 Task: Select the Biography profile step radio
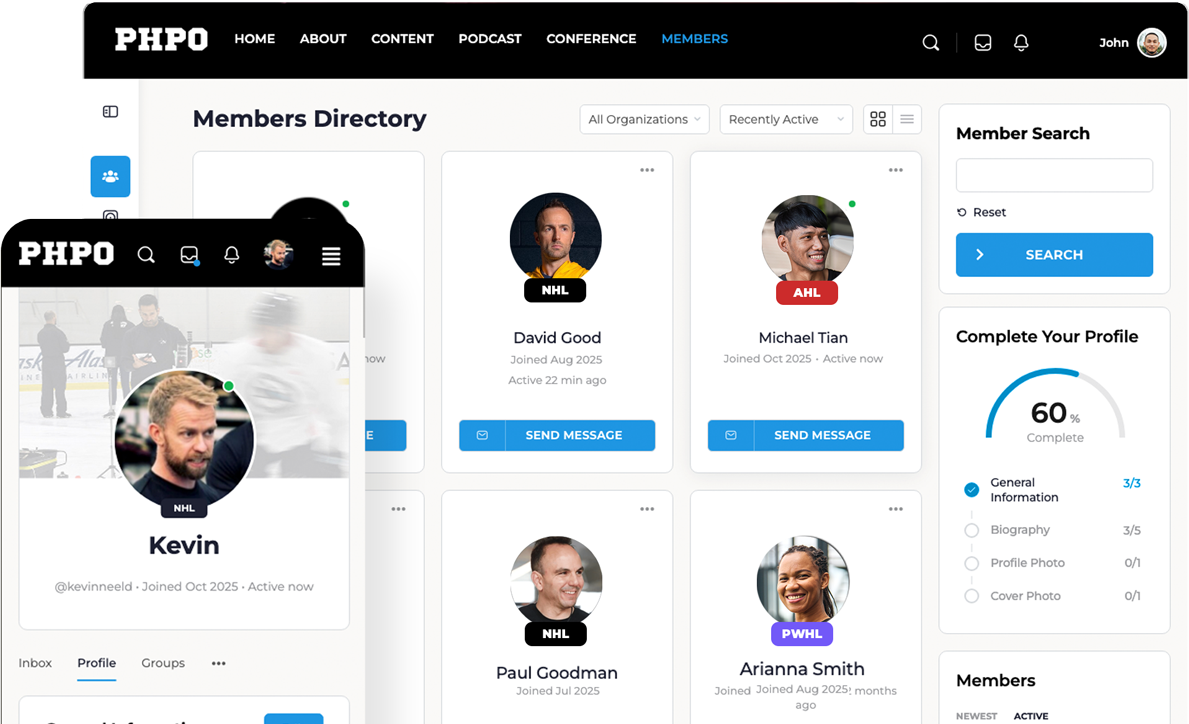click(971, 530)
